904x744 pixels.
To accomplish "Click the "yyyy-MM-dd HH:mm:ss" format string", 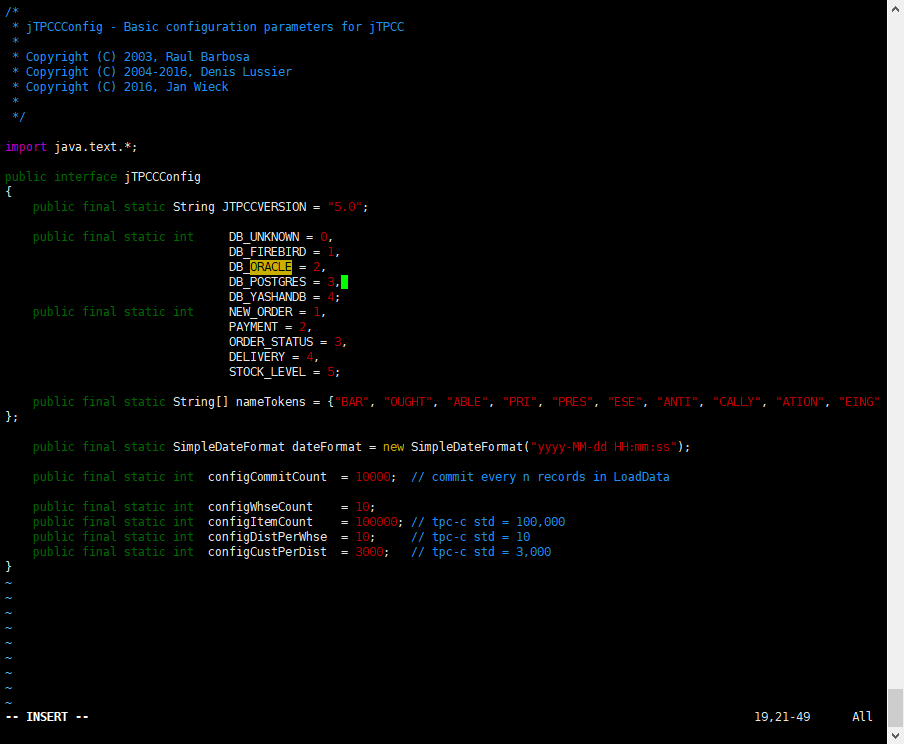I will (x=604, y=447).
